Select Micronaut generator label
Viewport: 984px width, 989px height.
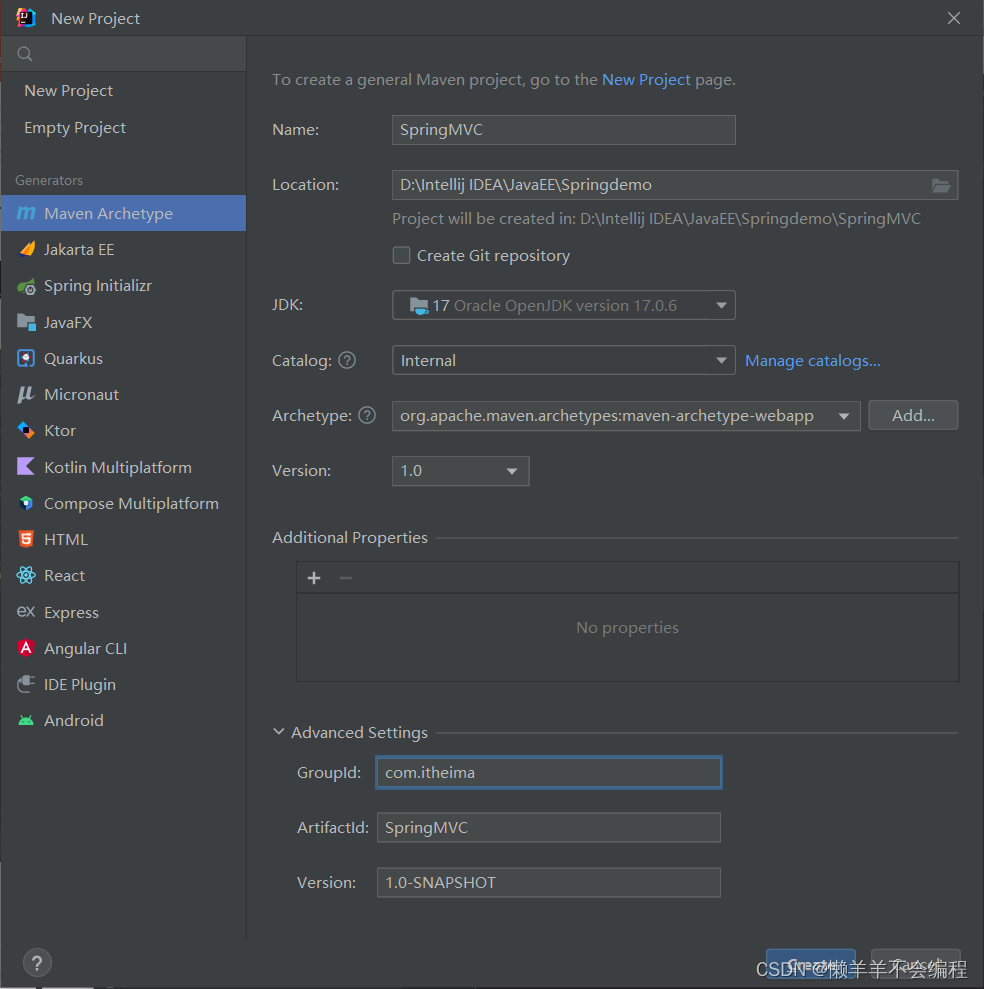point(81,394)
